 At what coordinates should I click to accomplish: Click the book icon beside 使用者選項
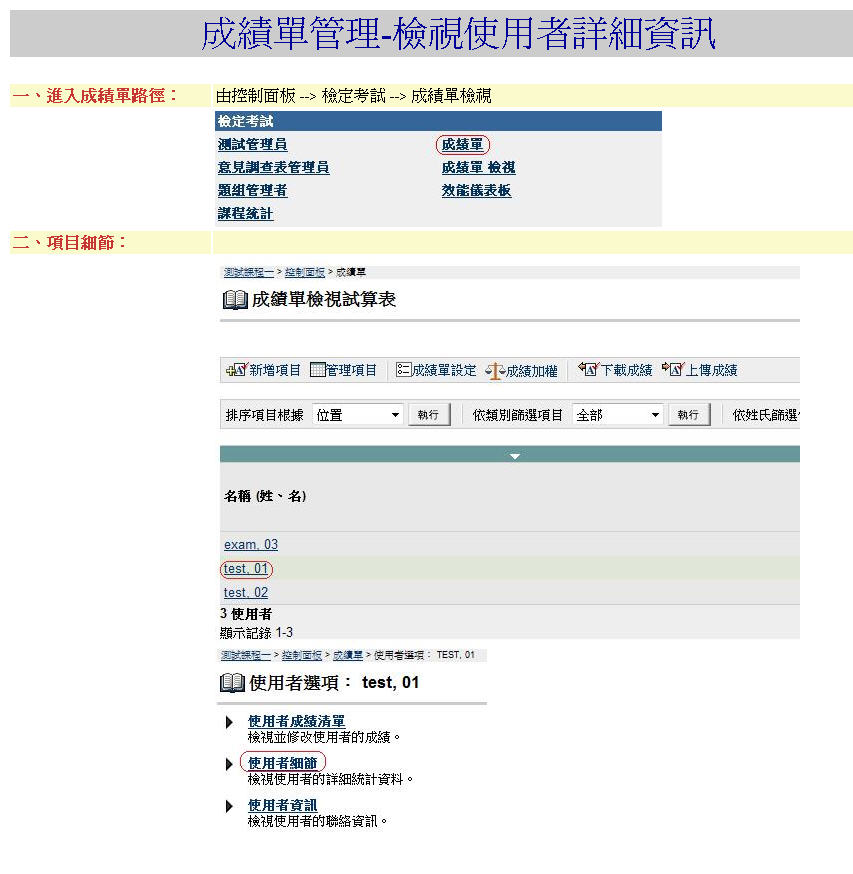coord(232,683)
